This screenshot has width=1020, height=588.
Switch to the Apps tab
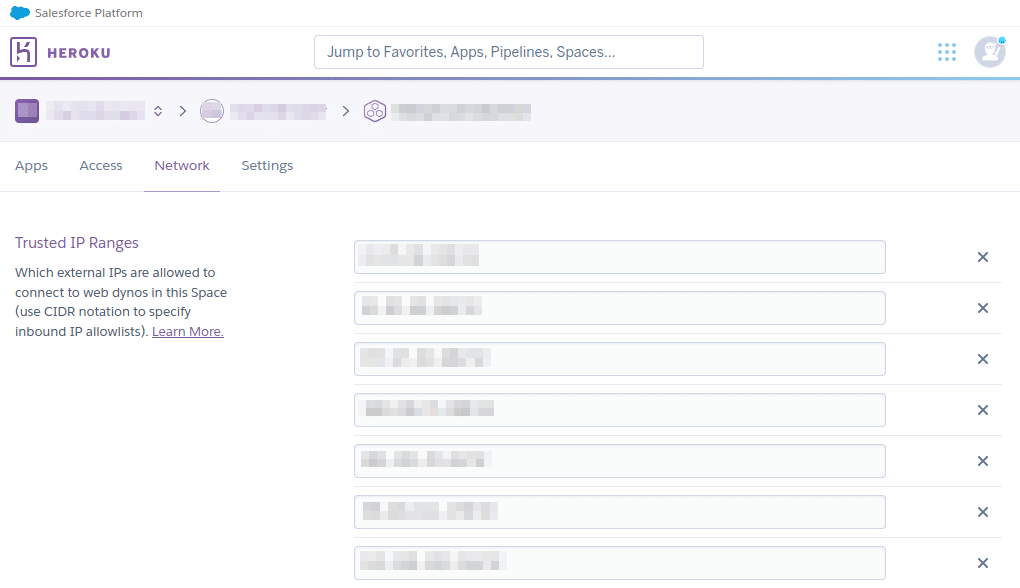coord(31,166)
